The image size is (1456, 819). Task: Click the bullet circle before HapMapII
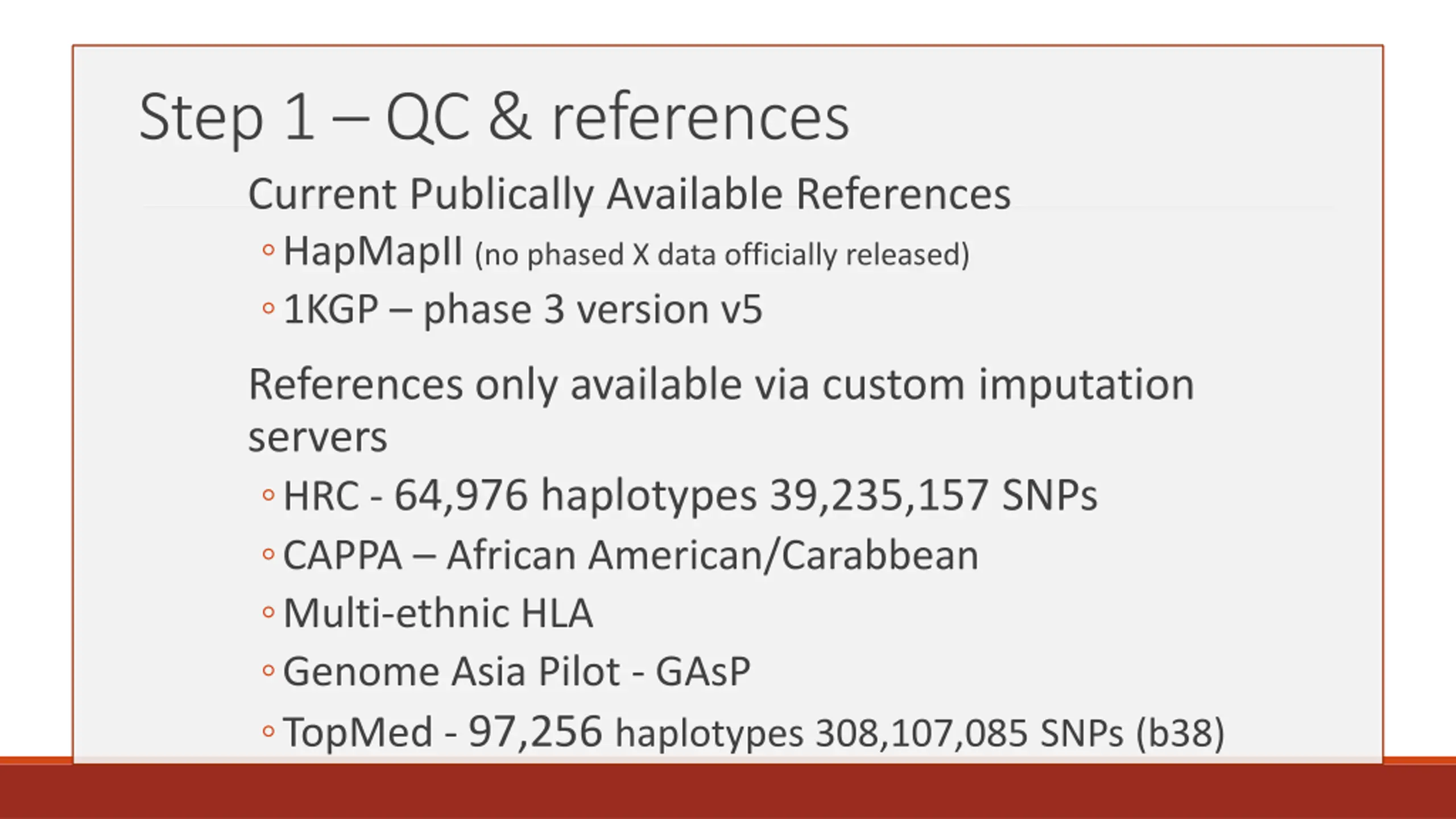268,250
